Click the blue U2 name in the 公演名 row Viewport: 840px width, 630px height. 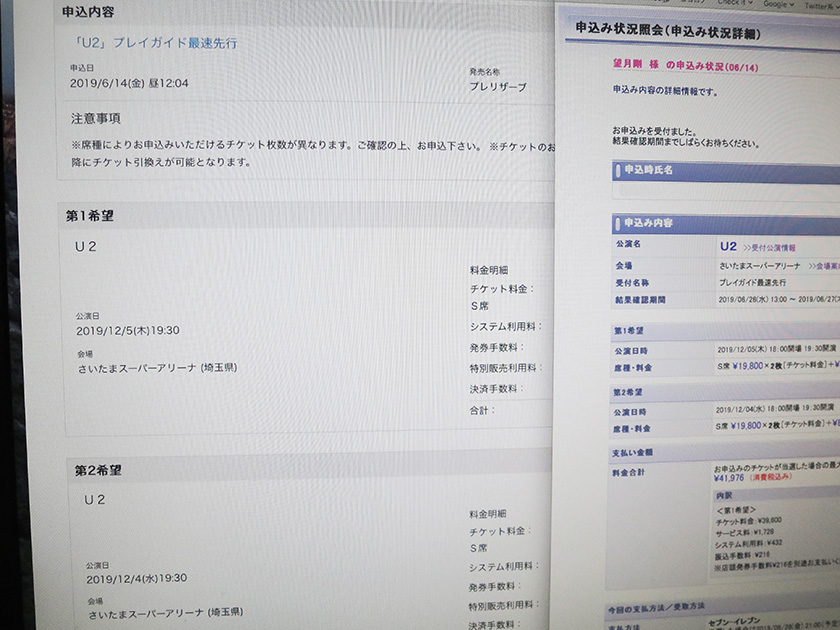[728, 246]
